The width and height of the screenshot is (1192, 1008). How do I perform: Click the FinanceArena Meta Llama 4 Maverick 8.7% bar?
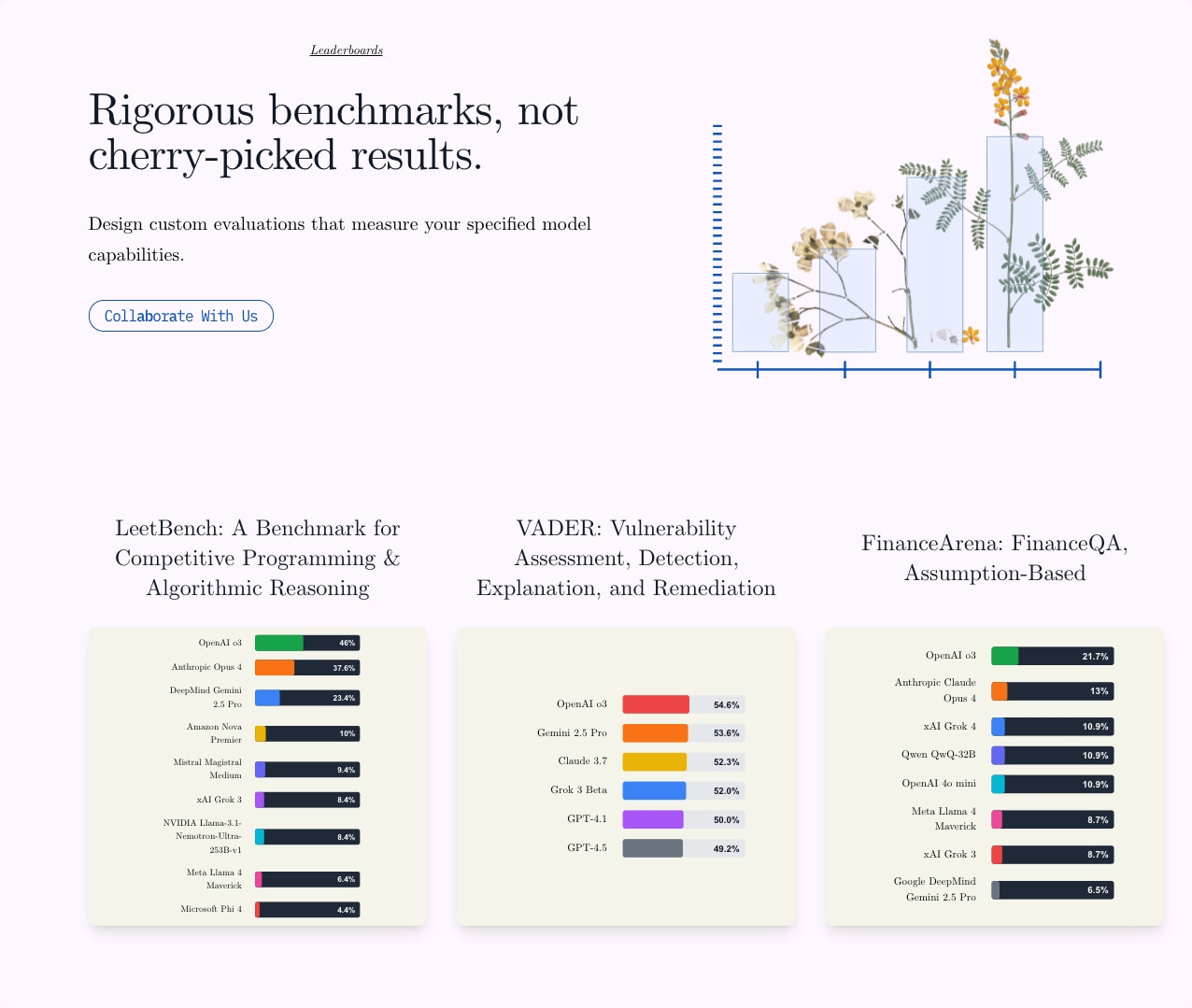[1053, 819]
